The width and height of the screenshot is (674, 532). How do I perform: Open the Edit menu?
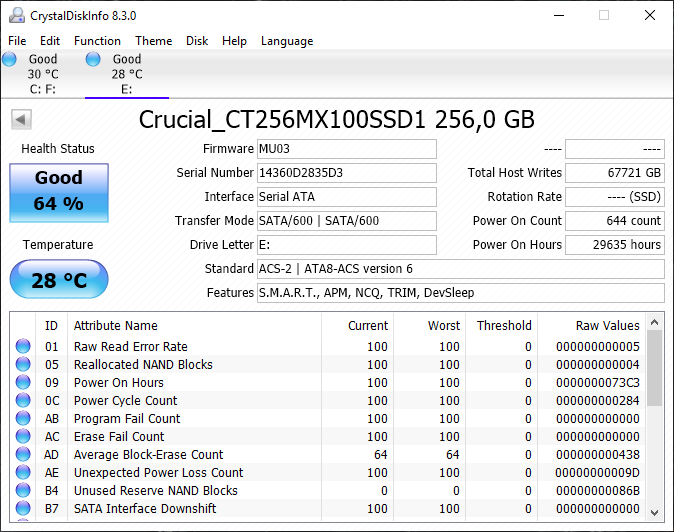pos(50,41)
